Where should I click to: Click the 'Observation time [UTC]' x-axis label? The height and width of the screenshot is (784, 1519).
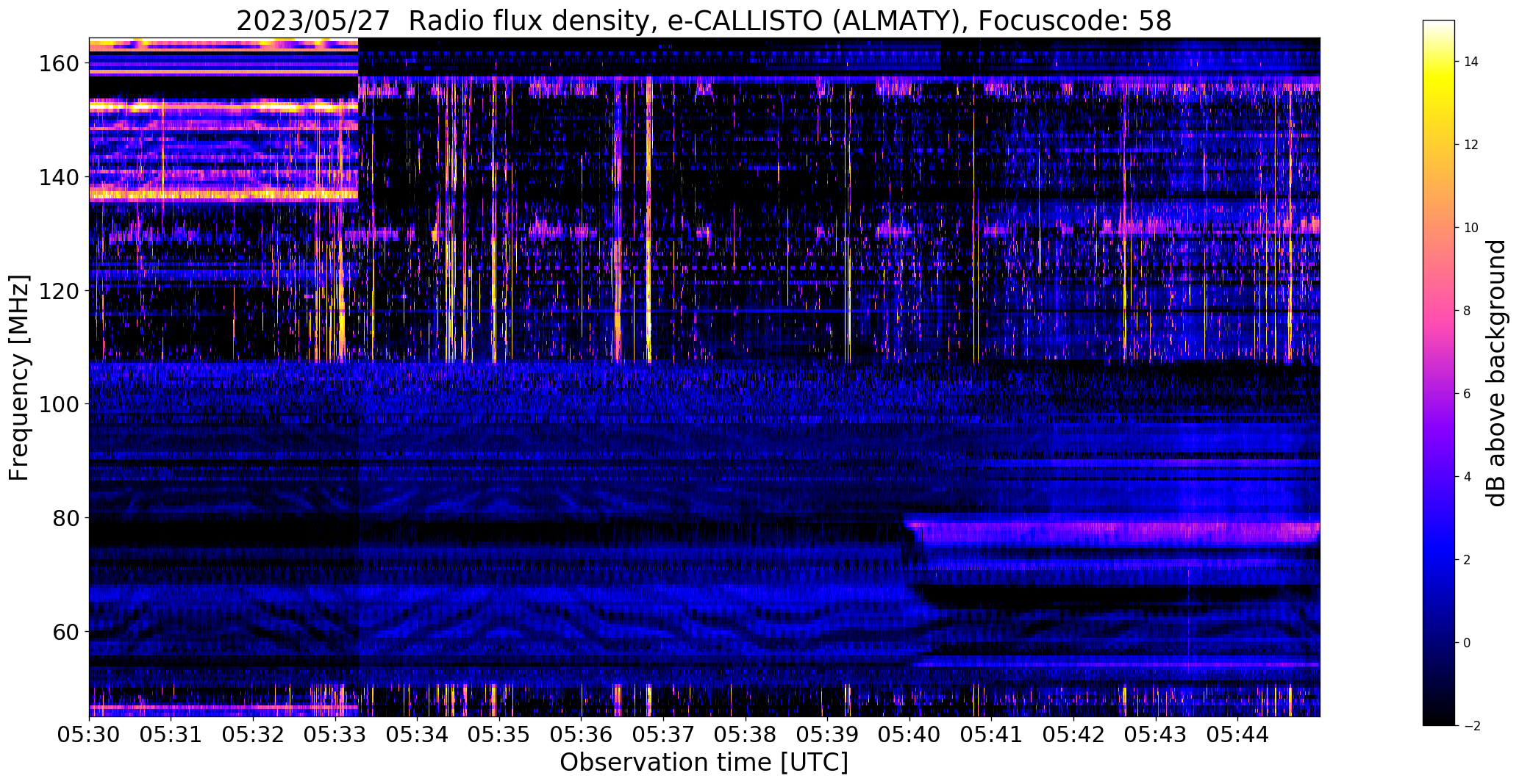(704, 762)
